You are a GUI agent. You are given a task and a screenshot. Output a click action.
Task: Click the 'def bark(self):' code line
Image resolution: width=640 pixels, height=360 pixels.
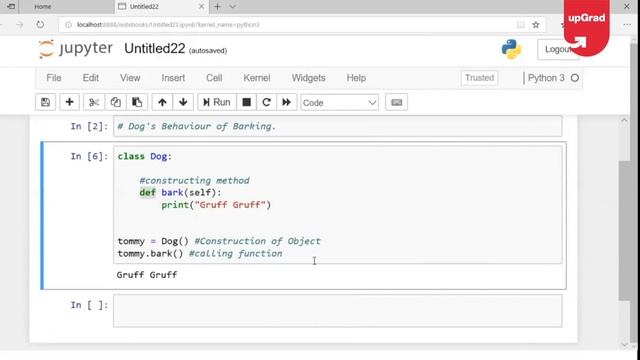tap(180, 193)
